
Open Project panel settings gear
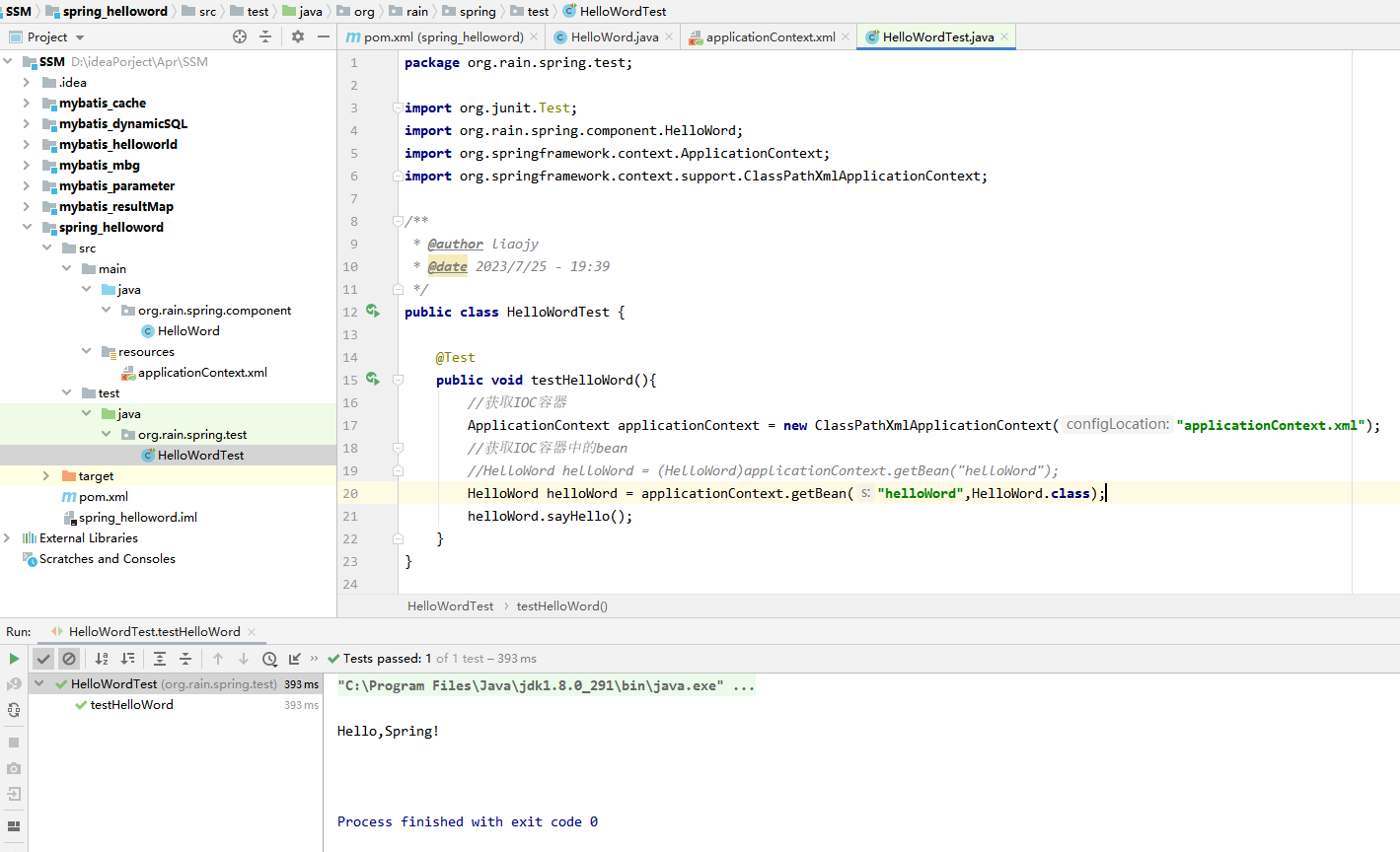298,36
